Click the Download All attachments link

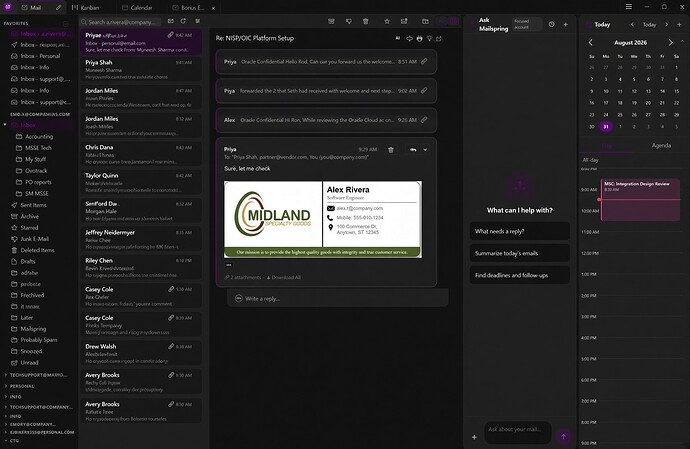coord(284,277)
